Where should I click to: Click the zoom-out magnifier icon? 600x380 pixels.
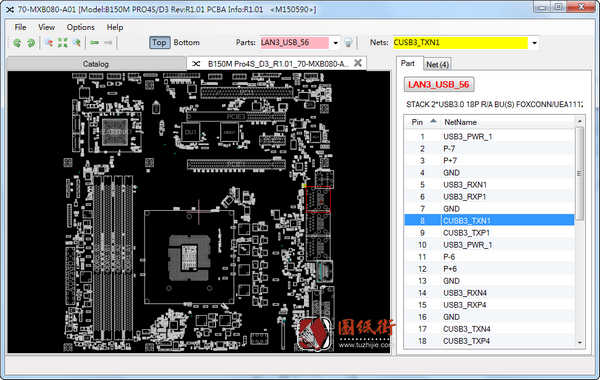point(77,43)
